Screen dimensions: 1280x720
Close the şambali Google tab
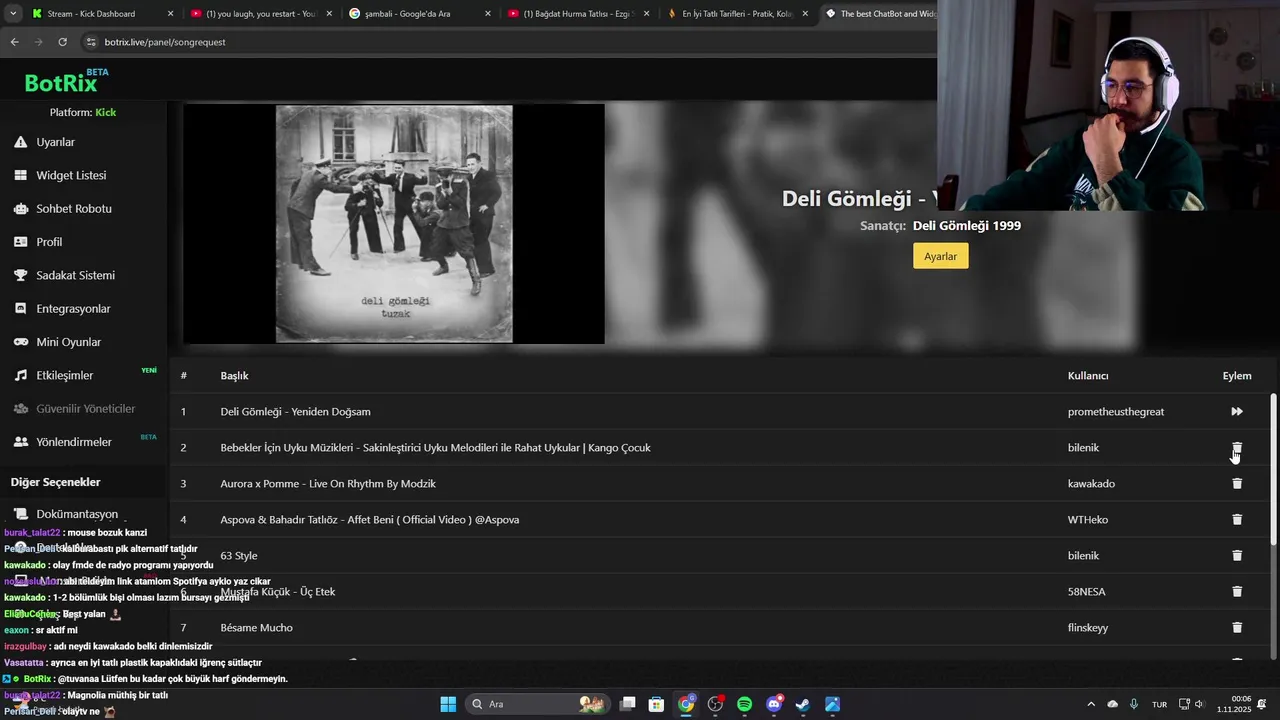click(x=488, y=14)
